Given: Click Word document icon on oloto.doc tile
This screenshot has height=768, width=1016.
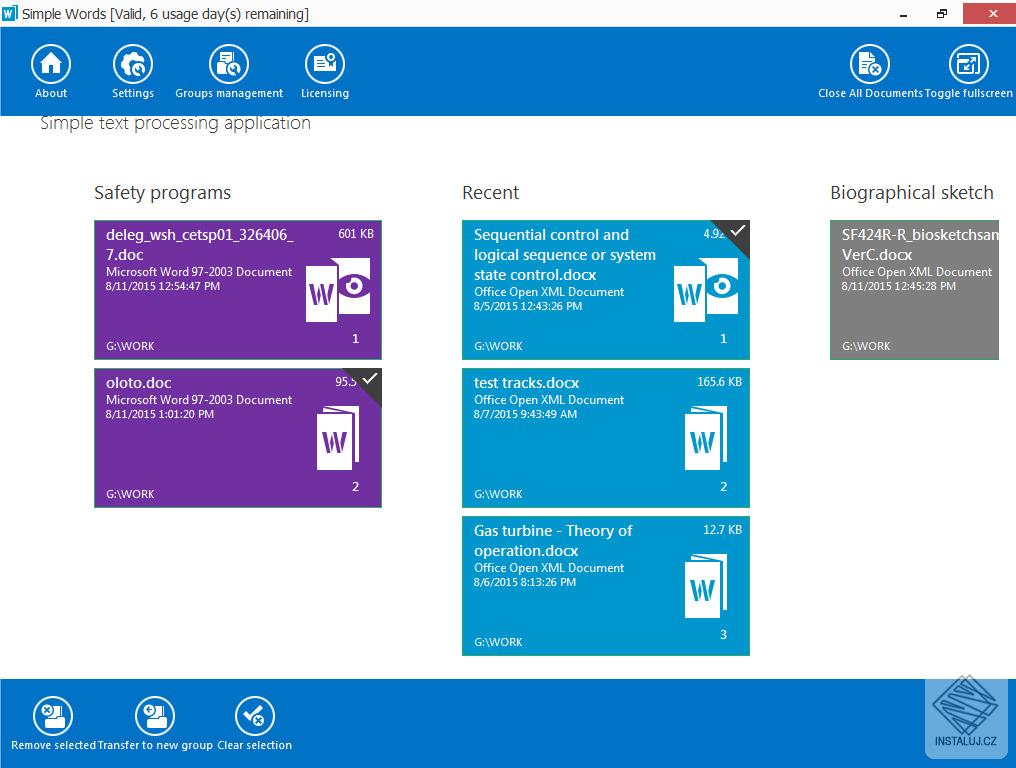Looking at the screenshot, I should point(338,437).
